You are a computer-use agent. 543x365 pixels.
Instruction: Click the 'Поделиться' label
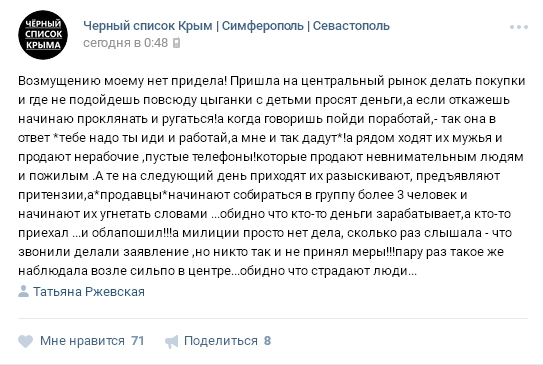point(221,341)
